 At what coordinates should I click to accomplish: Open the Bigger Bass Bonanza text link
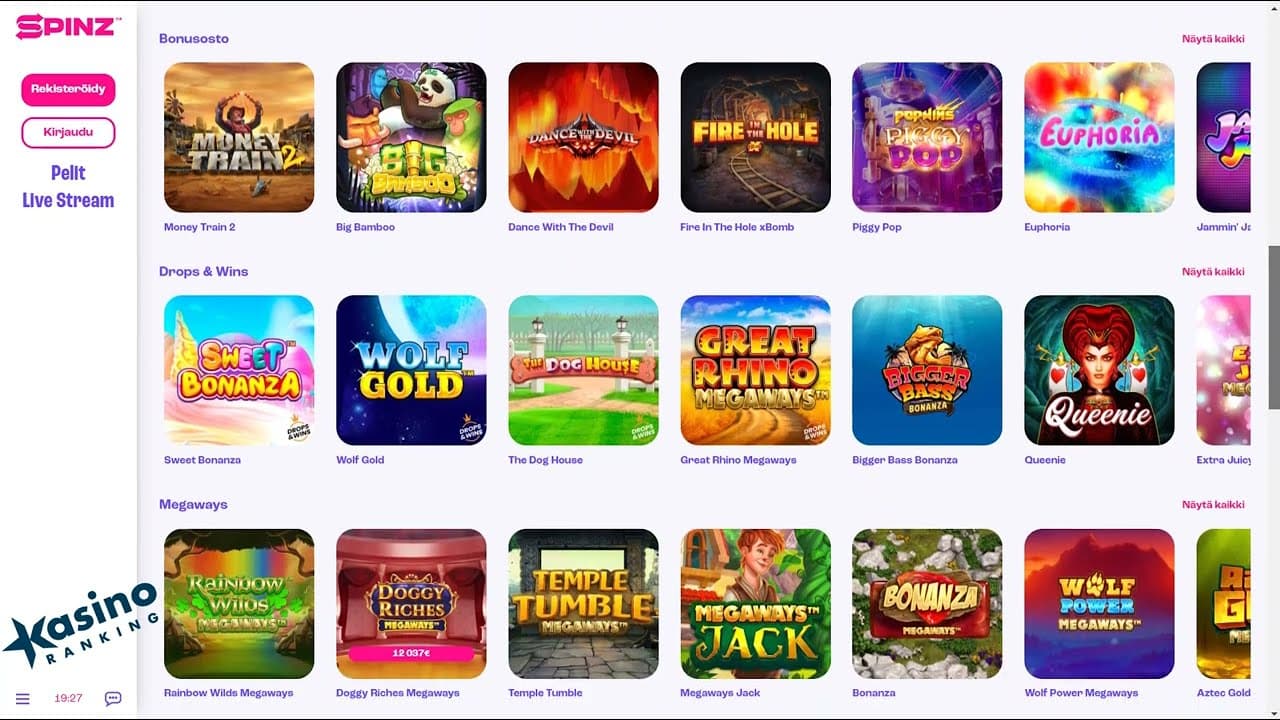[x=905, y=460]
